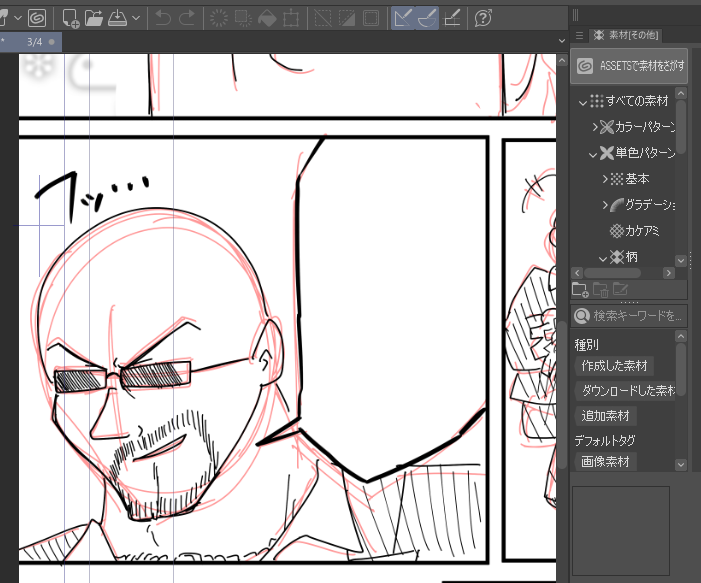The image size is (701, 583).
Task: Click the search magnifier icon in material palette
Action: [582, 316]
